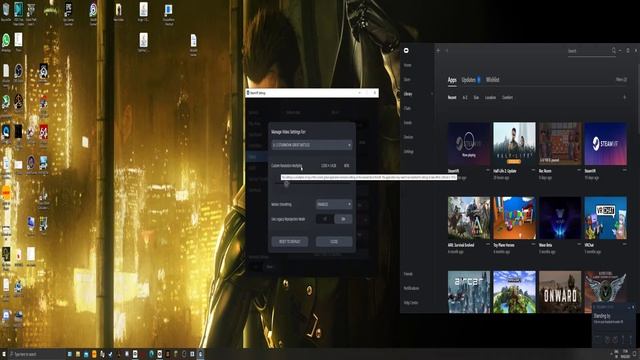Open the Half-Life 2: Update thumbnail
Viewport: 640px width, 360px height.
tap(514, 144)
